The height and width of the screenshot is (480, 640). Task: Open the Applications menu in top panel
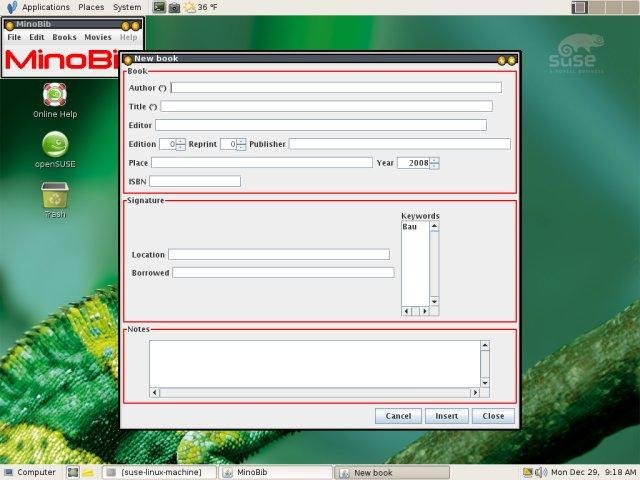coord(46,7)
